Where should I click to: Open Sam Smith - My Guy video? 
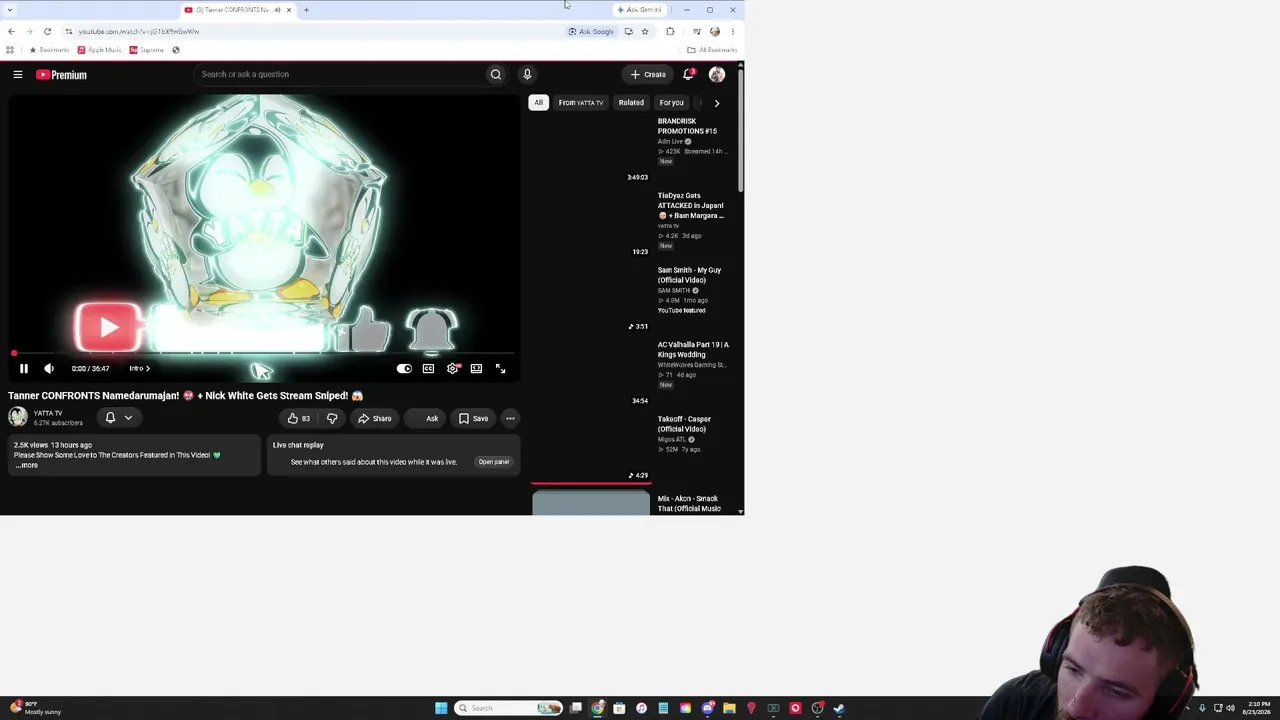coord(689,275)
